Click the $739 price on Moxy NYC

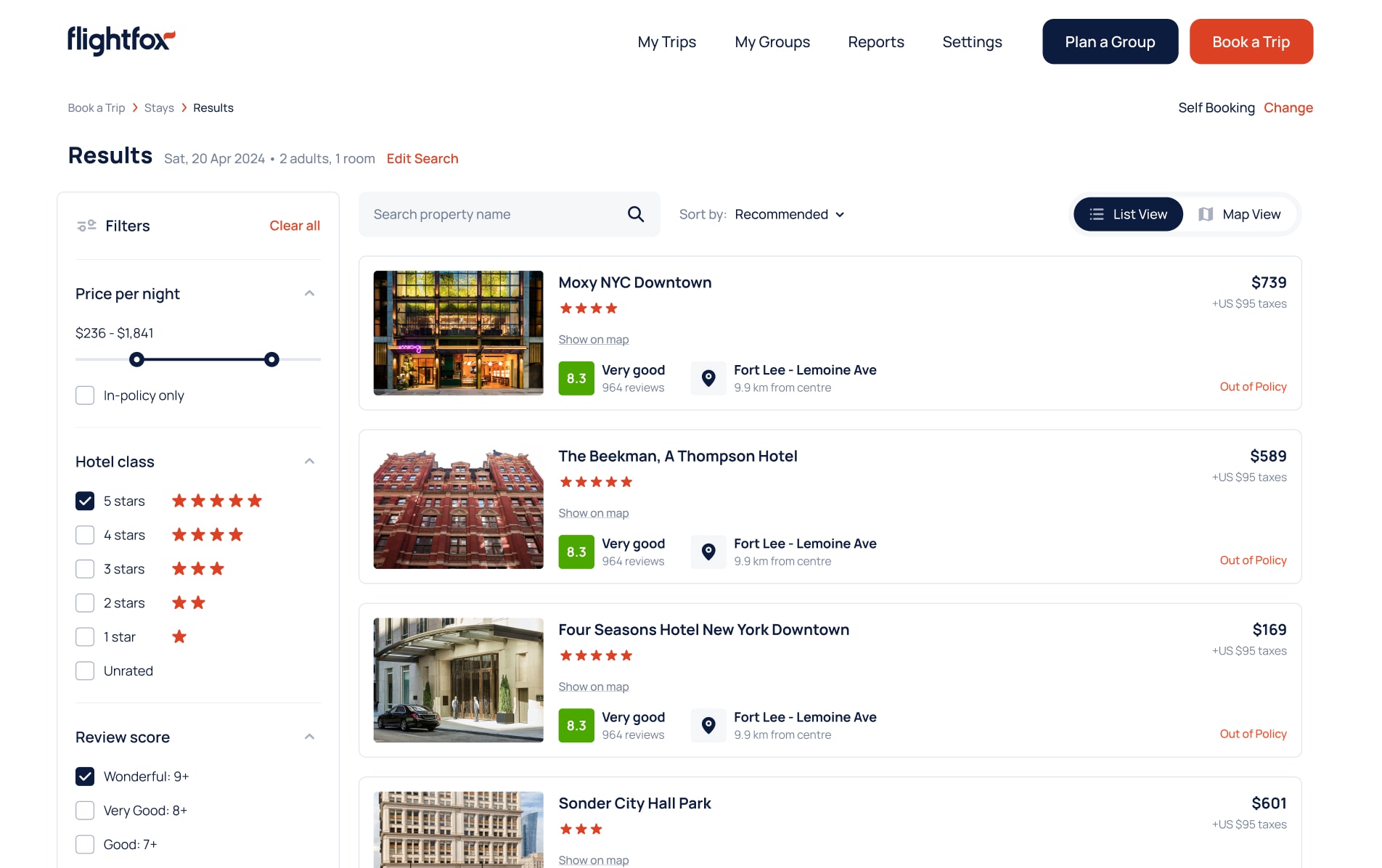pyautogui.click(x=1269, y=282)
